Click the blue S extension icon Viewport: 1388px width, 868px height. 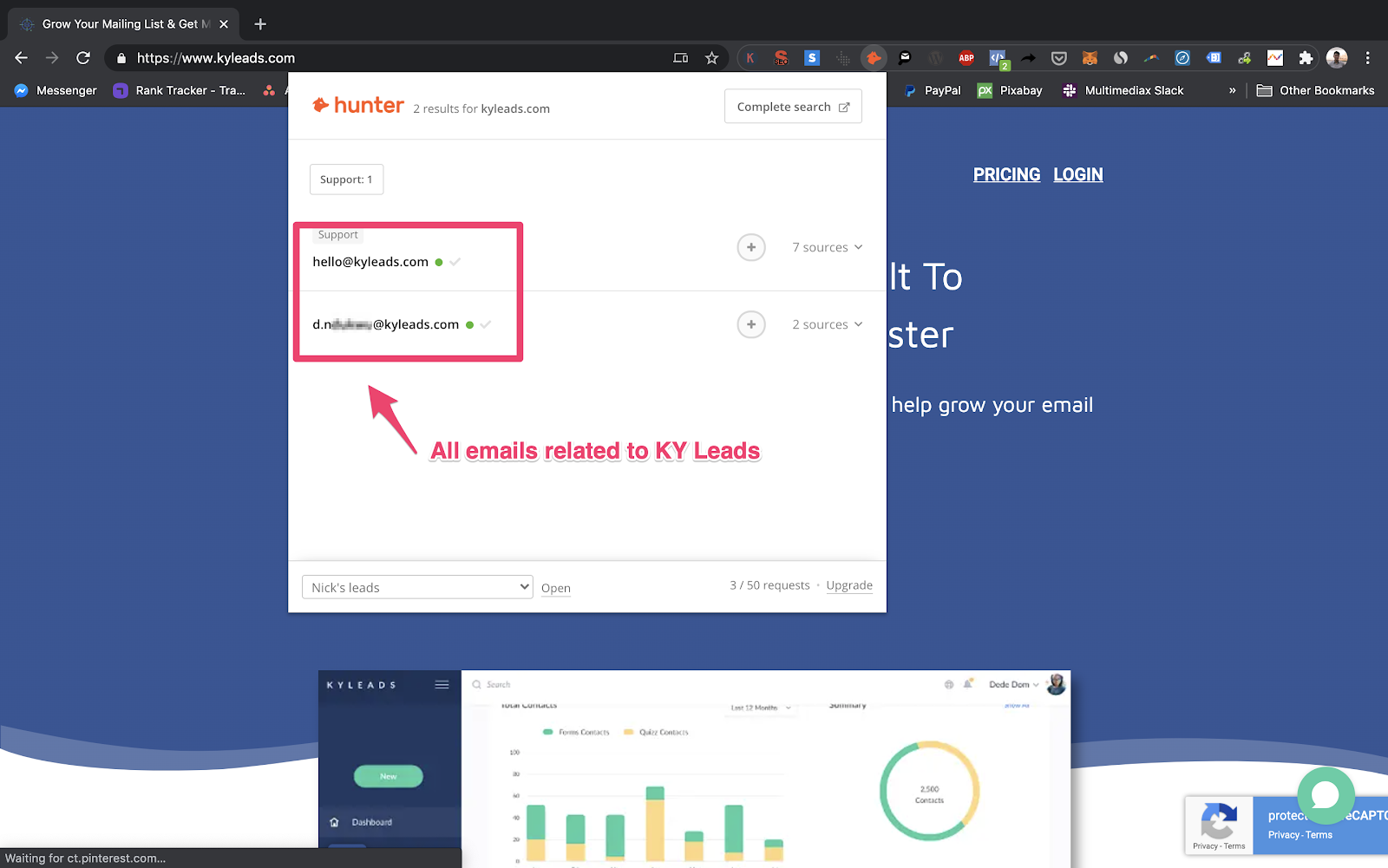click(812, 58)
